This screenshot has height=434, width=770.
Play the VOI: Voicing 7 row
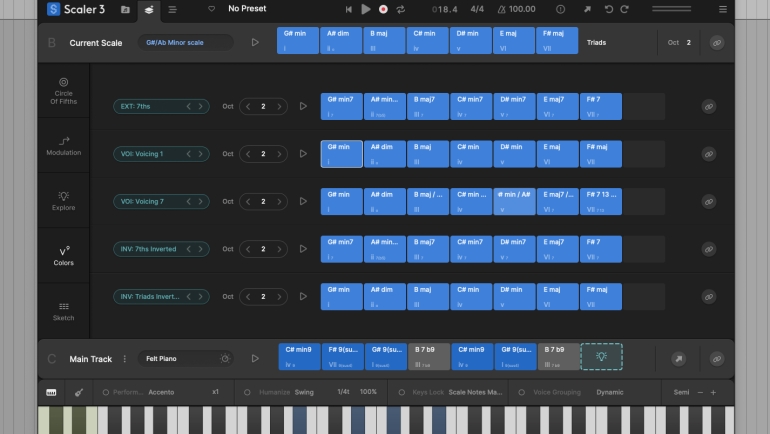303,202
